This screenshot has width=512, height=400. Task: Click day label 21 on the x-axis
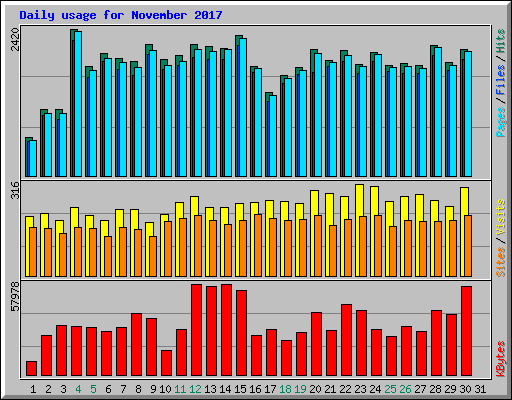(330, 389)
